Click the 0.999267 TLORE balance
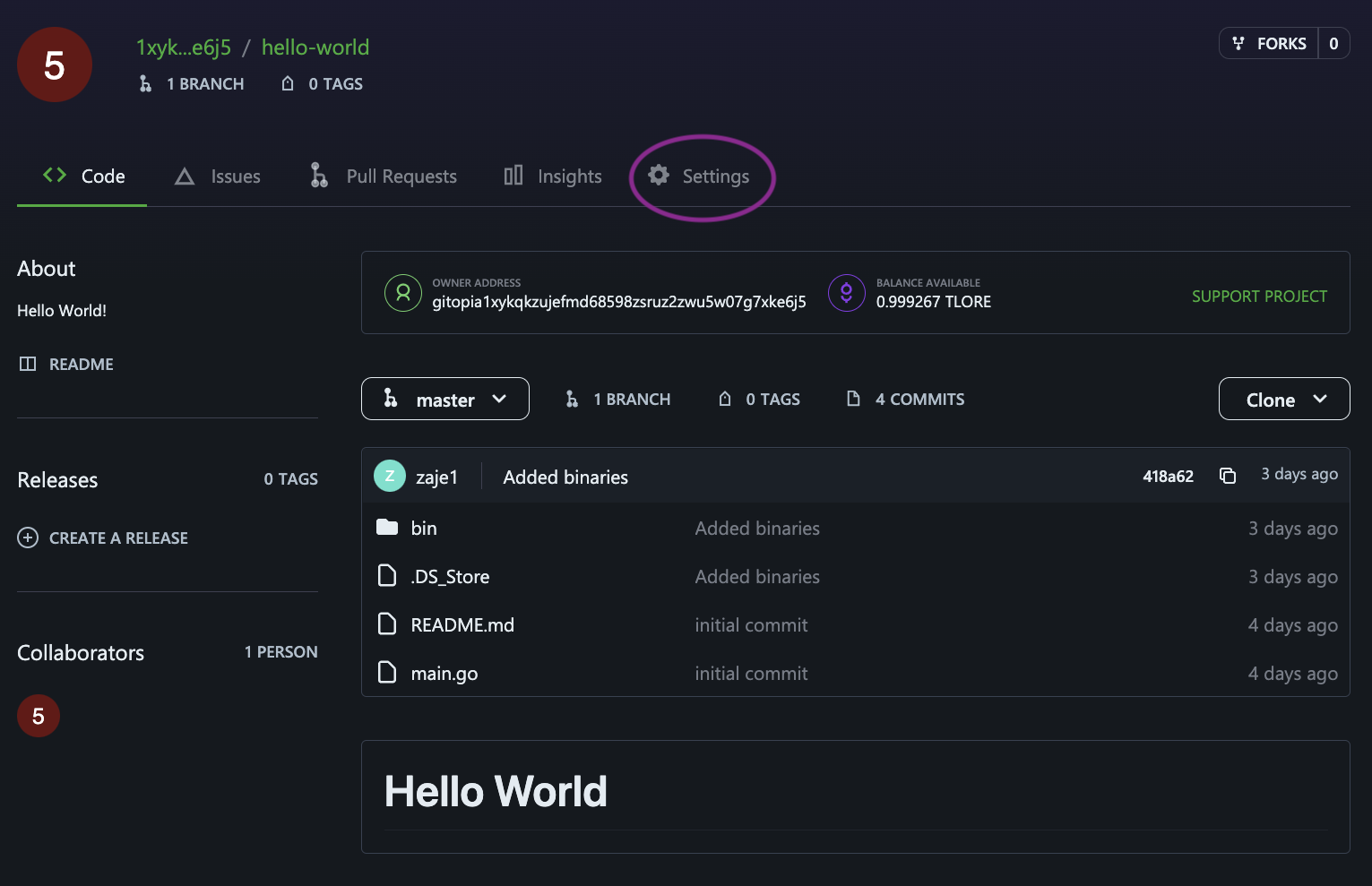 pos(934,302)
